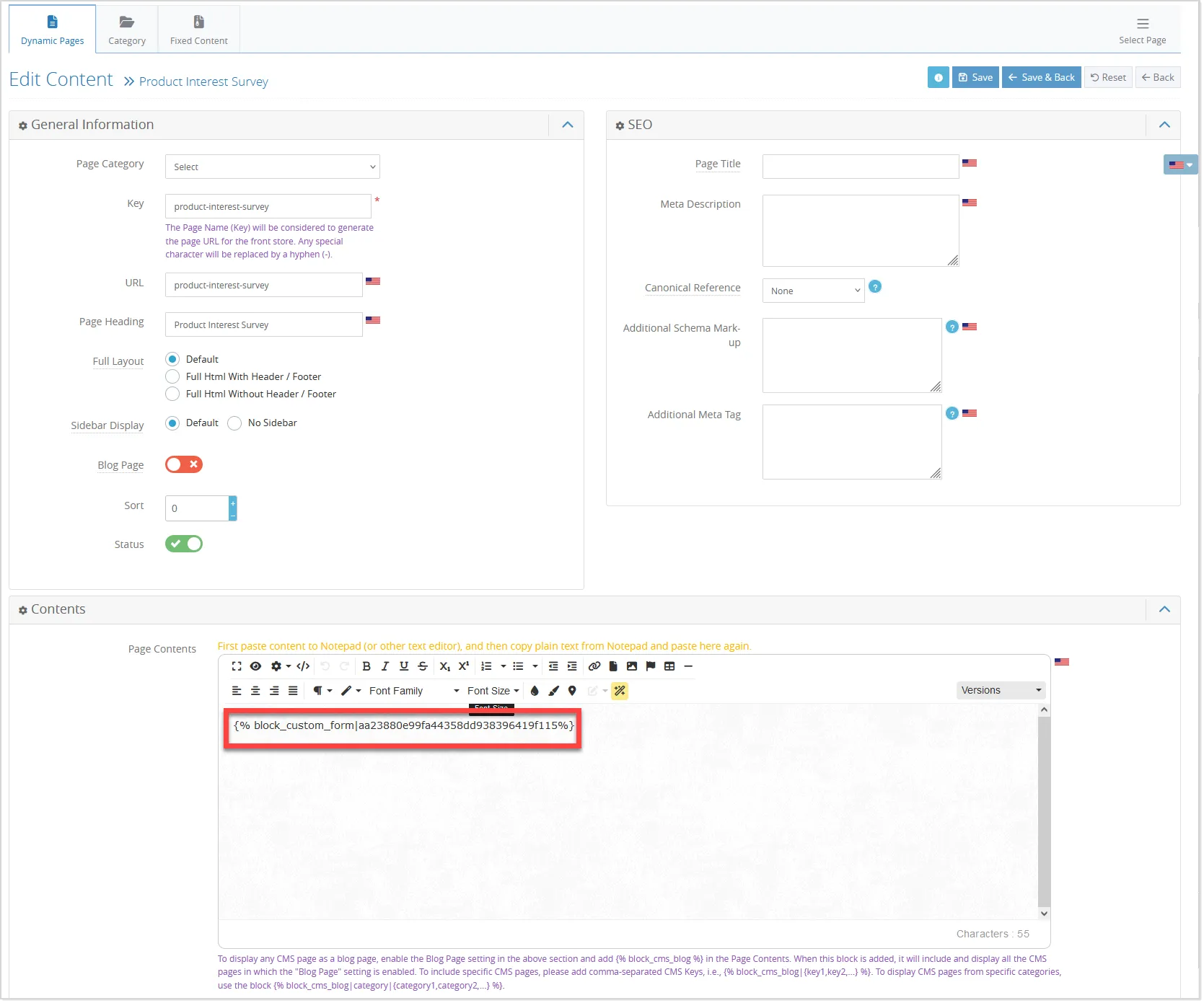The width and height of the screenshot is (1204, 1003).
Task: Insert horizontal rule in editor
Action: pyautogui.click(x=688, y=667)
